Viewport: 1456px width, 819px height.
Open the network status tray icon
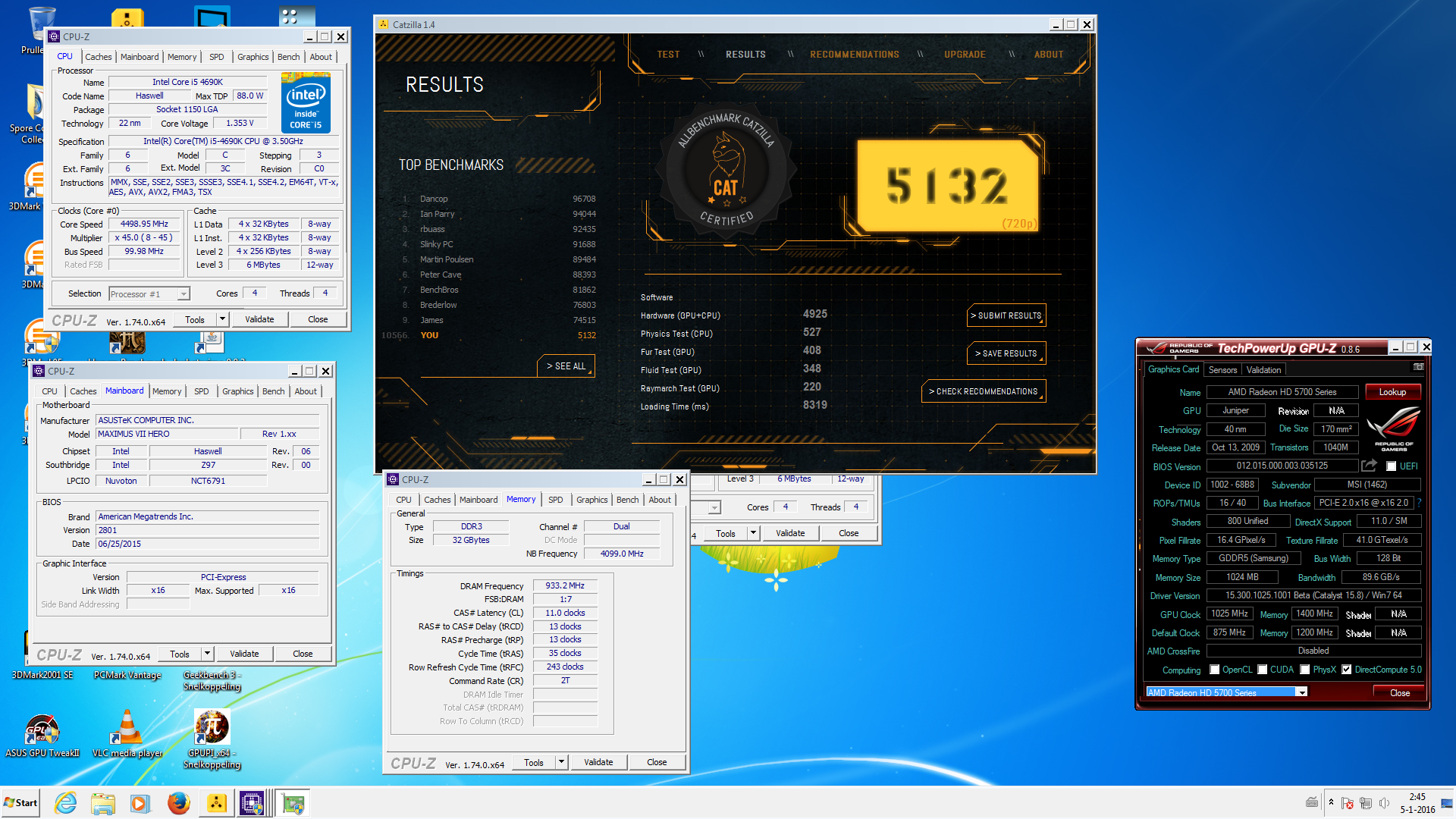[1366, 803]
